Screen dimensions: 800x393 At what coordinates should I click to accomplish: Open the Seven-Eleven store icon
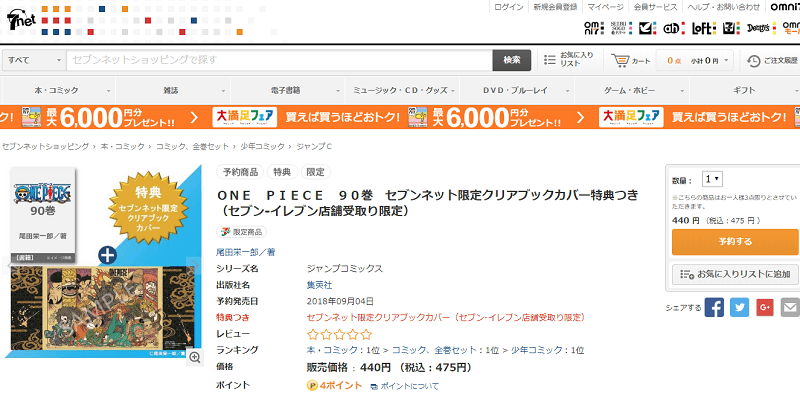click(731, 29)
